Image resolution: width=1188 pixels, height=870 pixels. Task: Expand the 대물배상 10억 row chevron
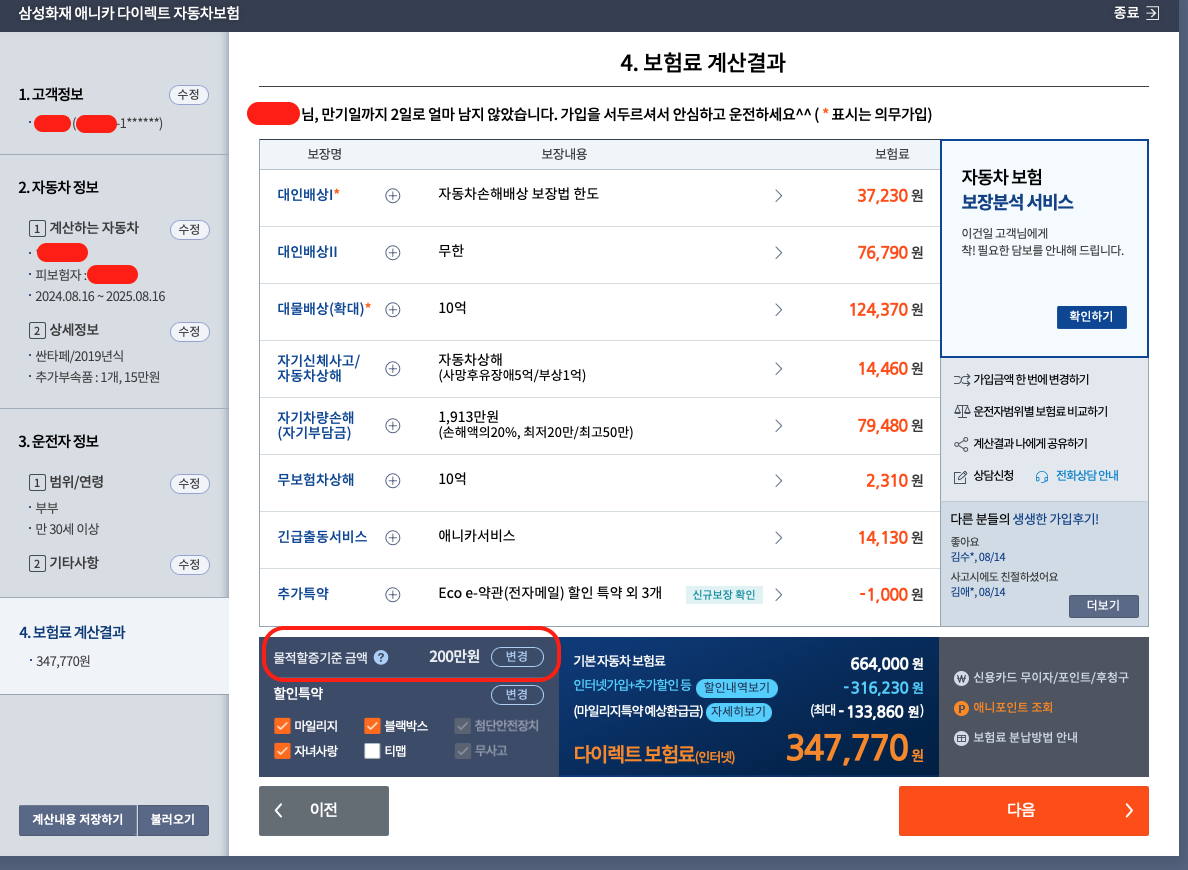click(778, 309)
